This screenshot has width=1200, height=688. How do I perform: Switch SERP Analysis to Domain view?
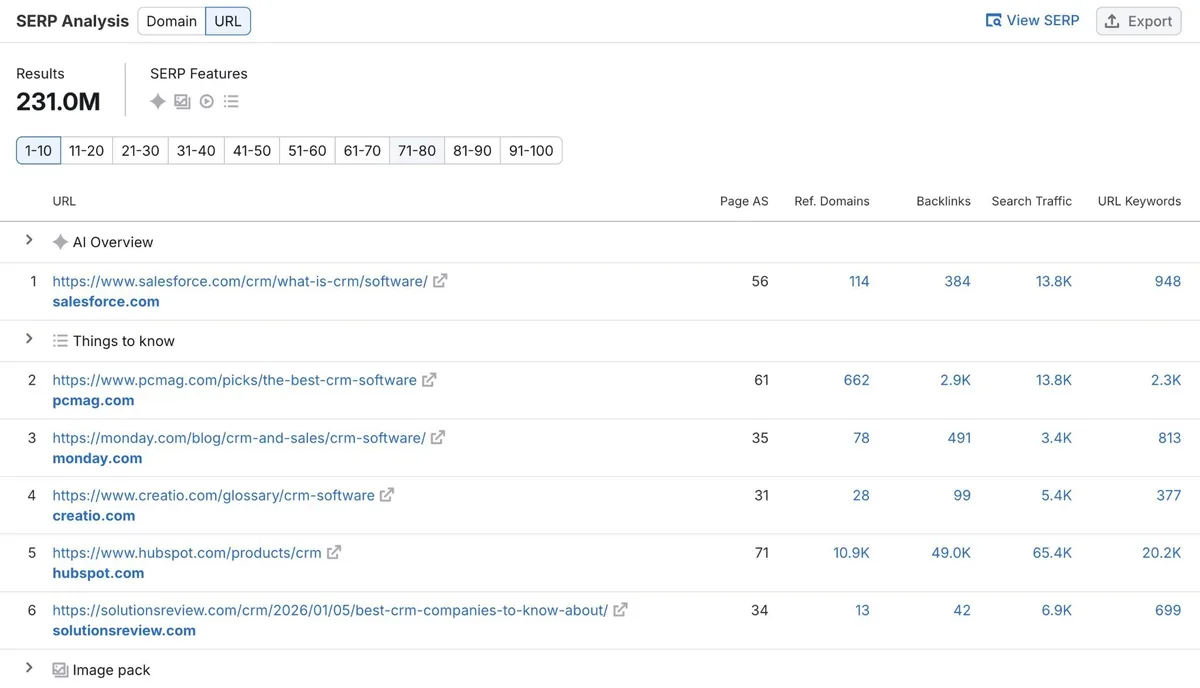pyautogui.click(x=172, y=21)
